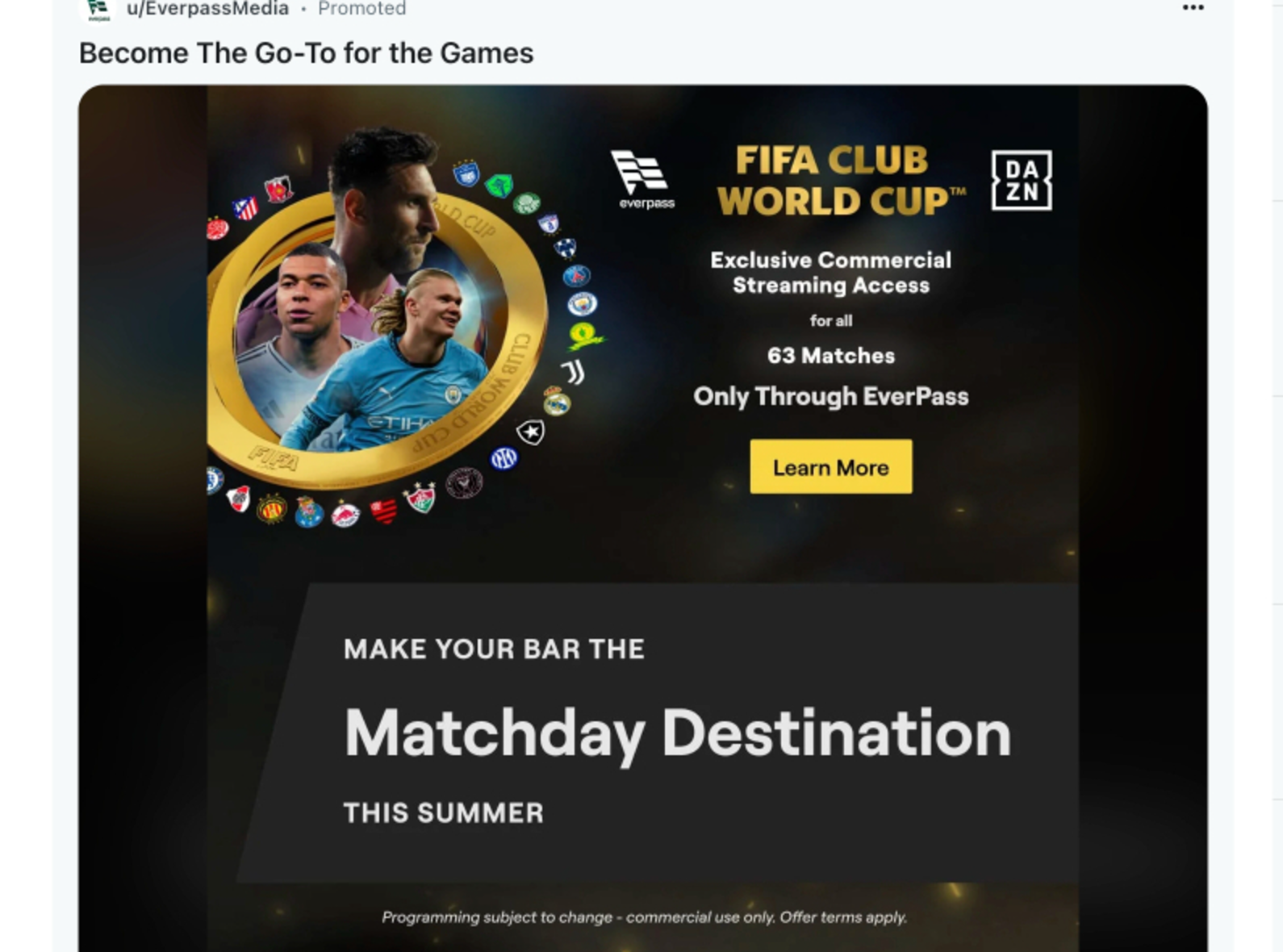Click the FIFA Club World Cup gold heading
Viewport: 1283px width, 952px height.
pos(841,181)
